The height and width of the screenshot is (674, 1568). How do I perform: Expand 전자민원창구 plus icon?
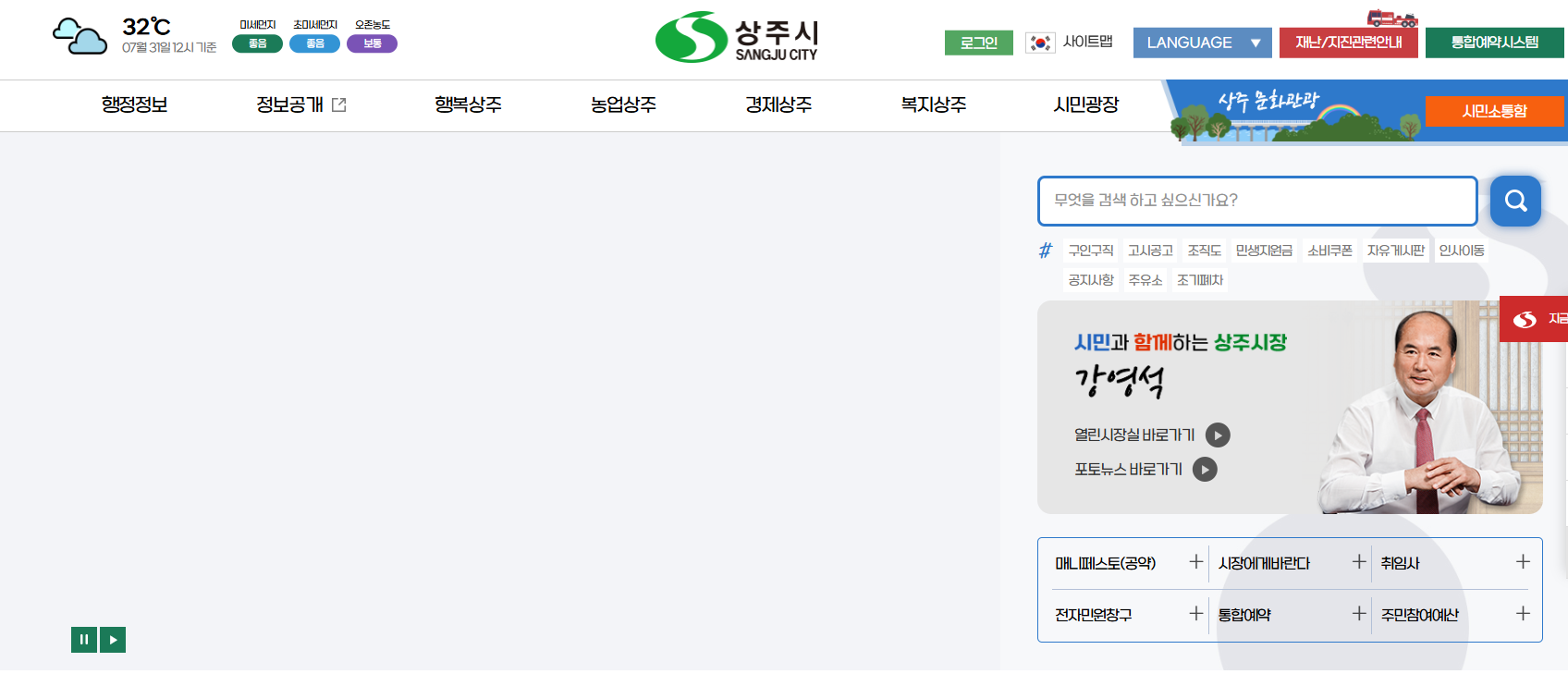[1196, 614]
